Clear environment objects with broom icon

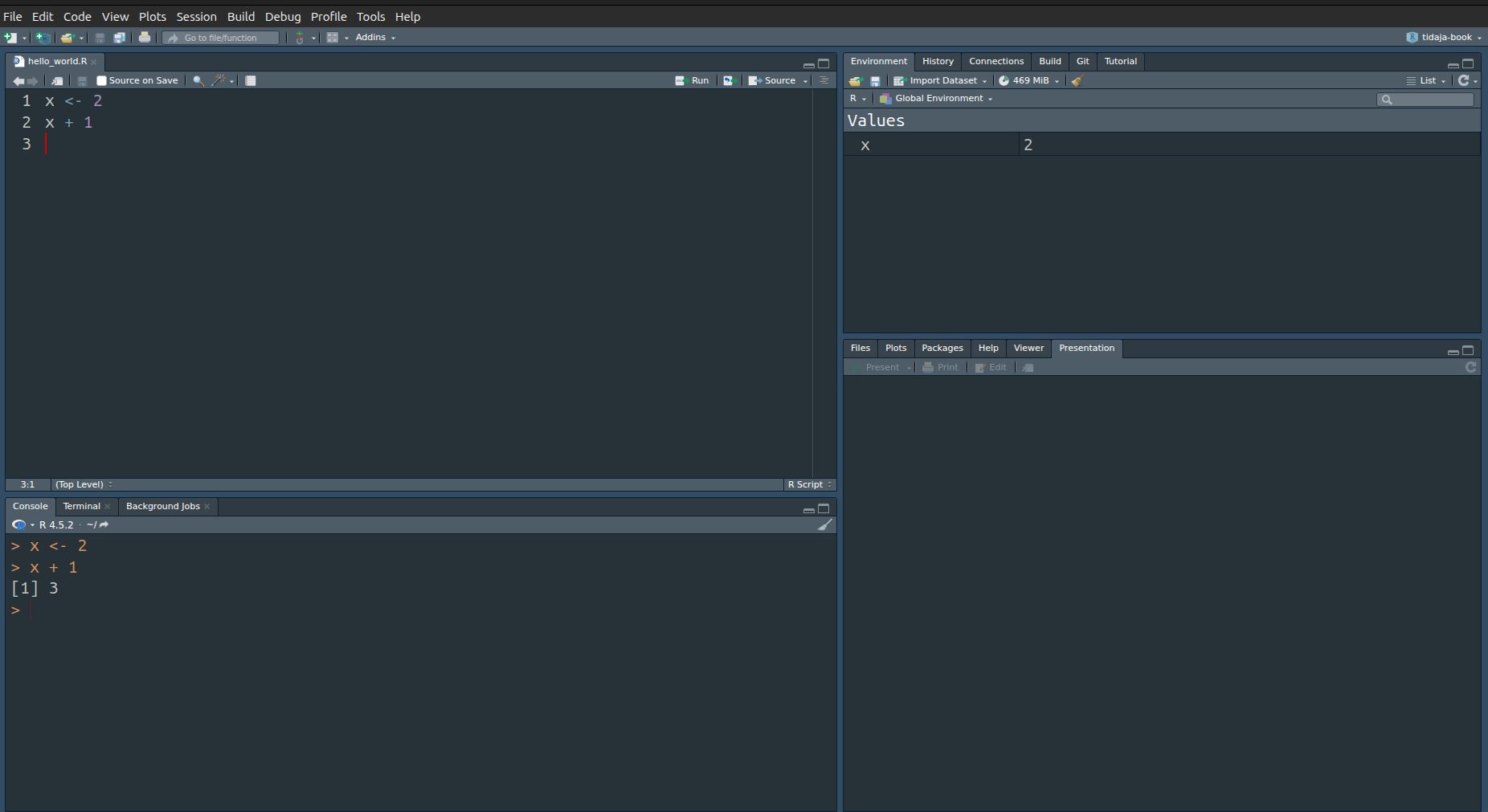point(1077,81)
